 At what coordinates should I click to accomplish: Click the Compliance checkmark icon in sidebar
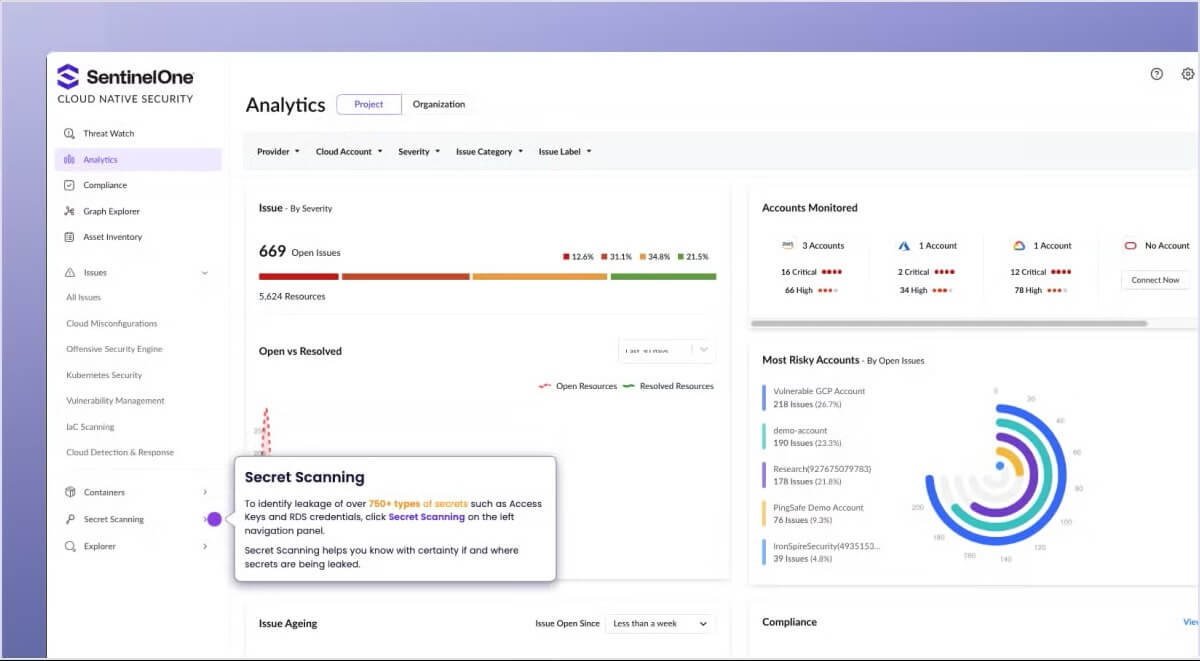click(x=69, y=185)
